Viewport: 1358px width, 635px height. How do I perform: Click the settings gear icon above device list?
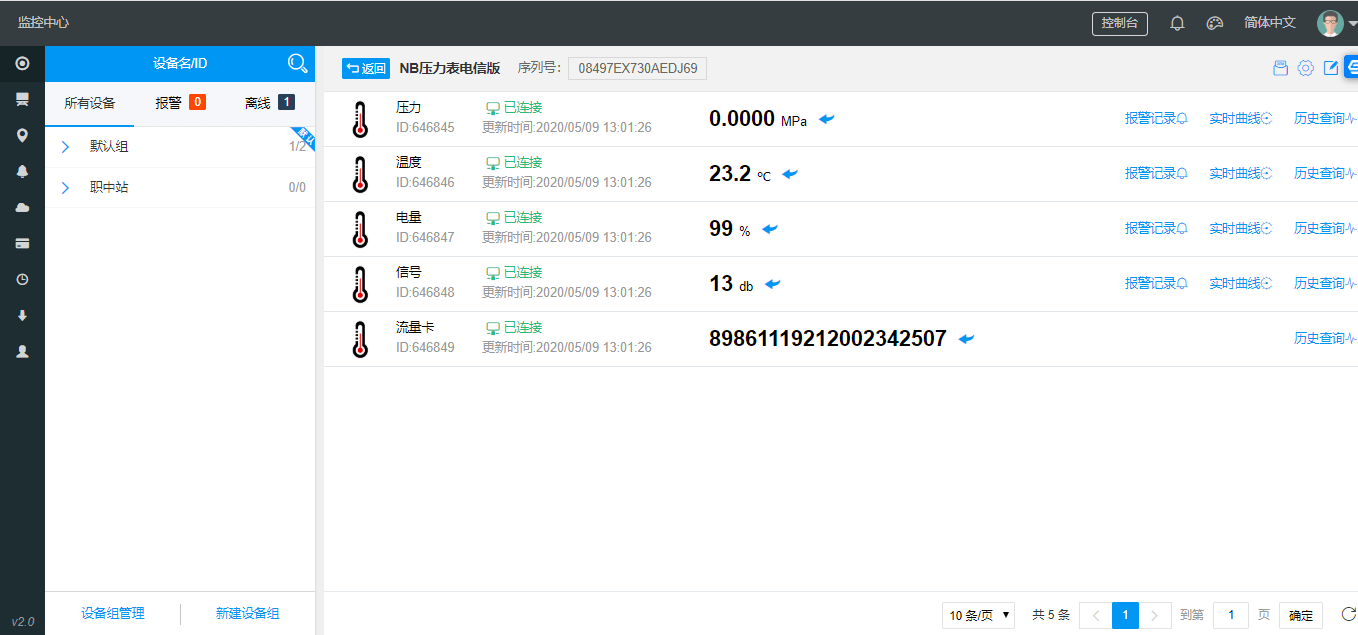coord(1305,67)
